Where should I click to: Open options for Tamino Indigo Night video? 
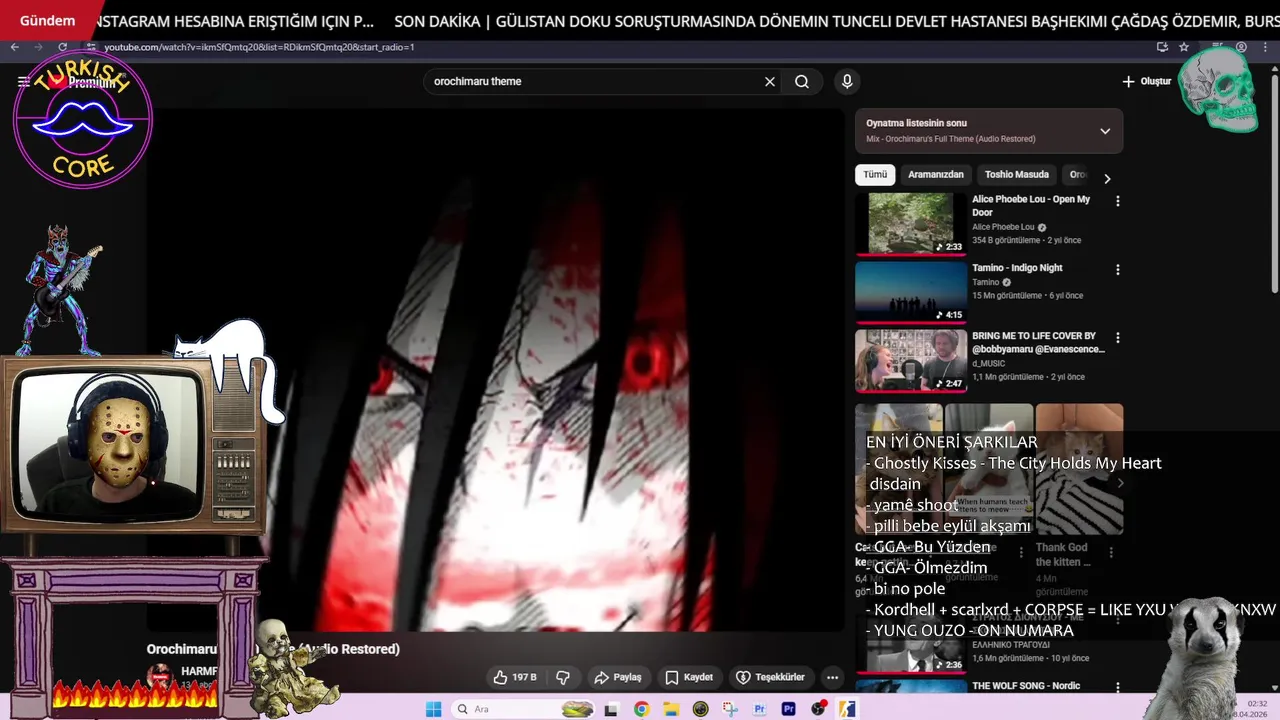(x=1118, y=269)
